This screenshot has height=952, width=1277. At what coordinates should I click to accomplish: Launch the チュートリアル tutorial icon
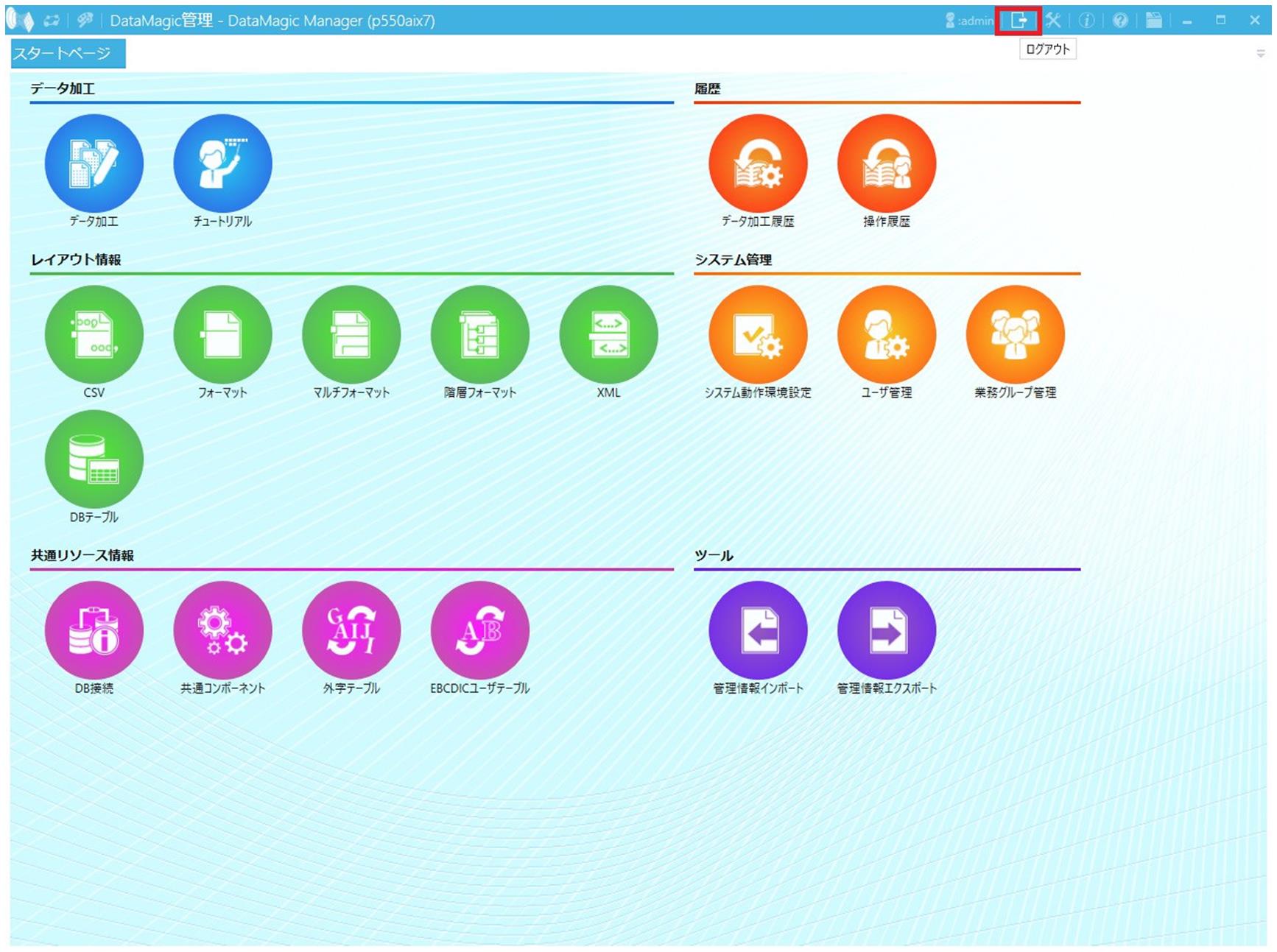(x=222, y=163)
